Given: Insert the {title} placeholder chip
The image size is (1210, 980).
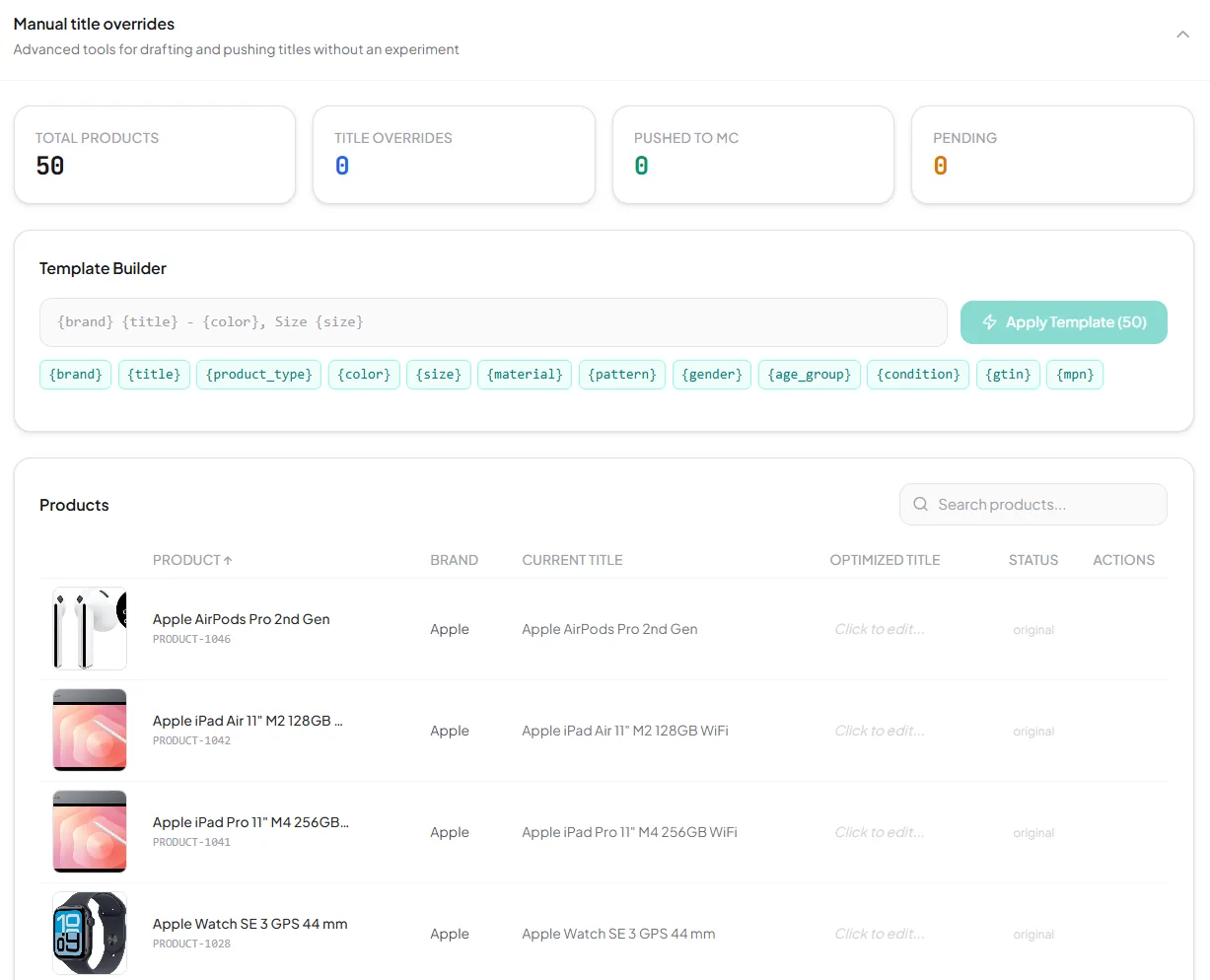Looking at the screenshot, I should pos(155,375).
